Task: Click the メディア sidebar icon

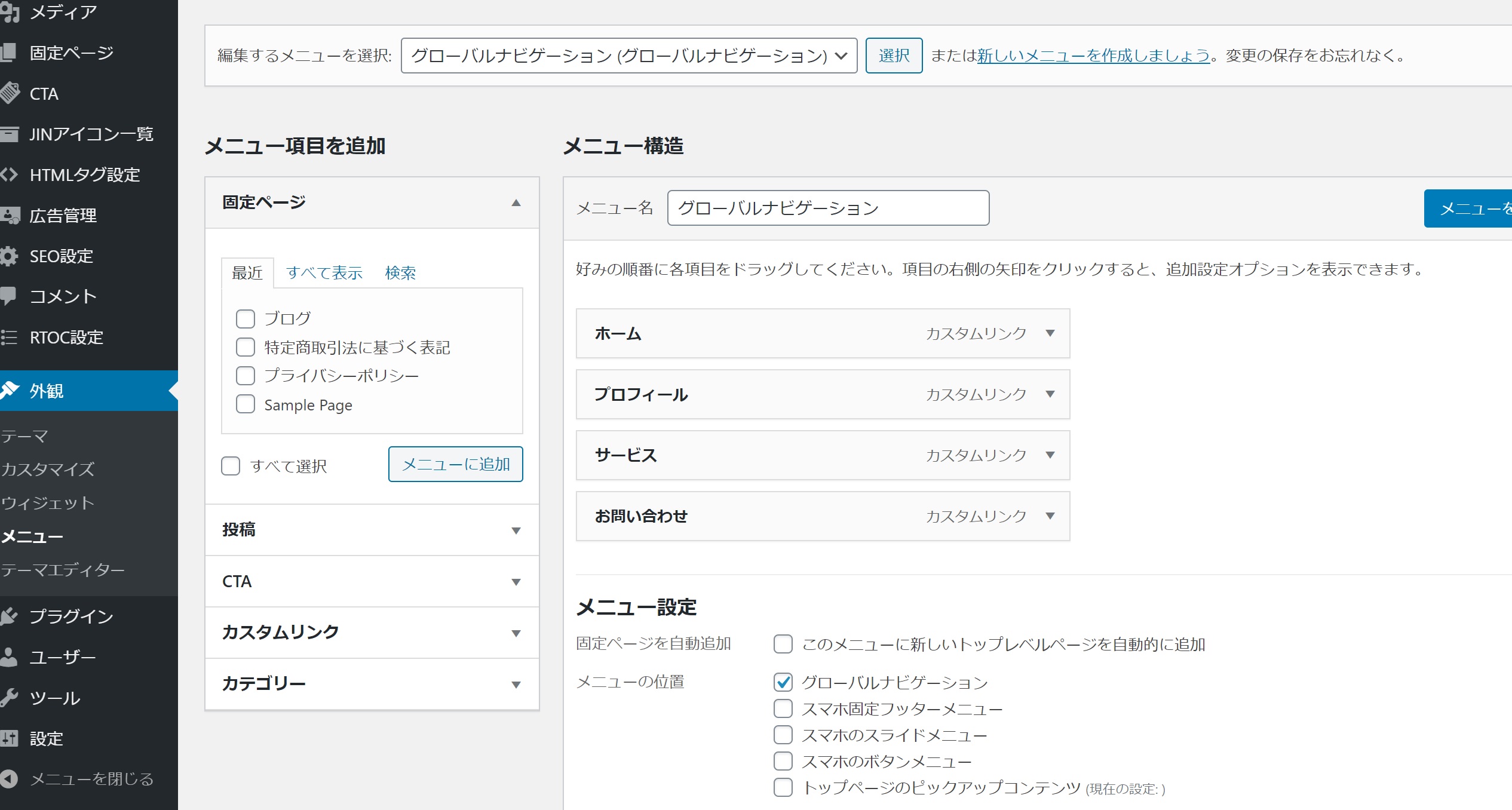Action: point(10,13)
